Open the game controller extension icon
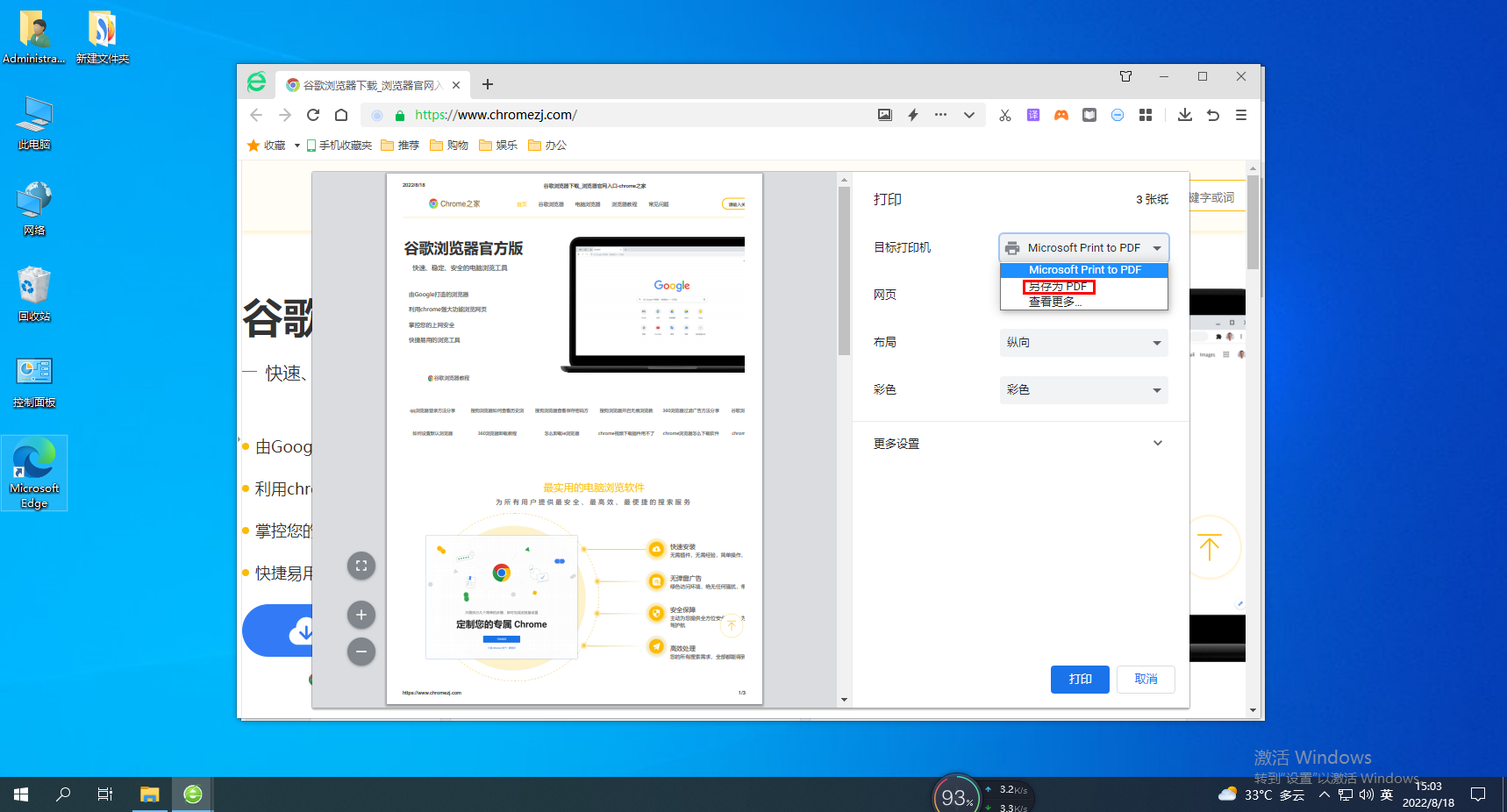Image resolution: width=1507 pixels, height=812 pixels. pos(1061,115)
